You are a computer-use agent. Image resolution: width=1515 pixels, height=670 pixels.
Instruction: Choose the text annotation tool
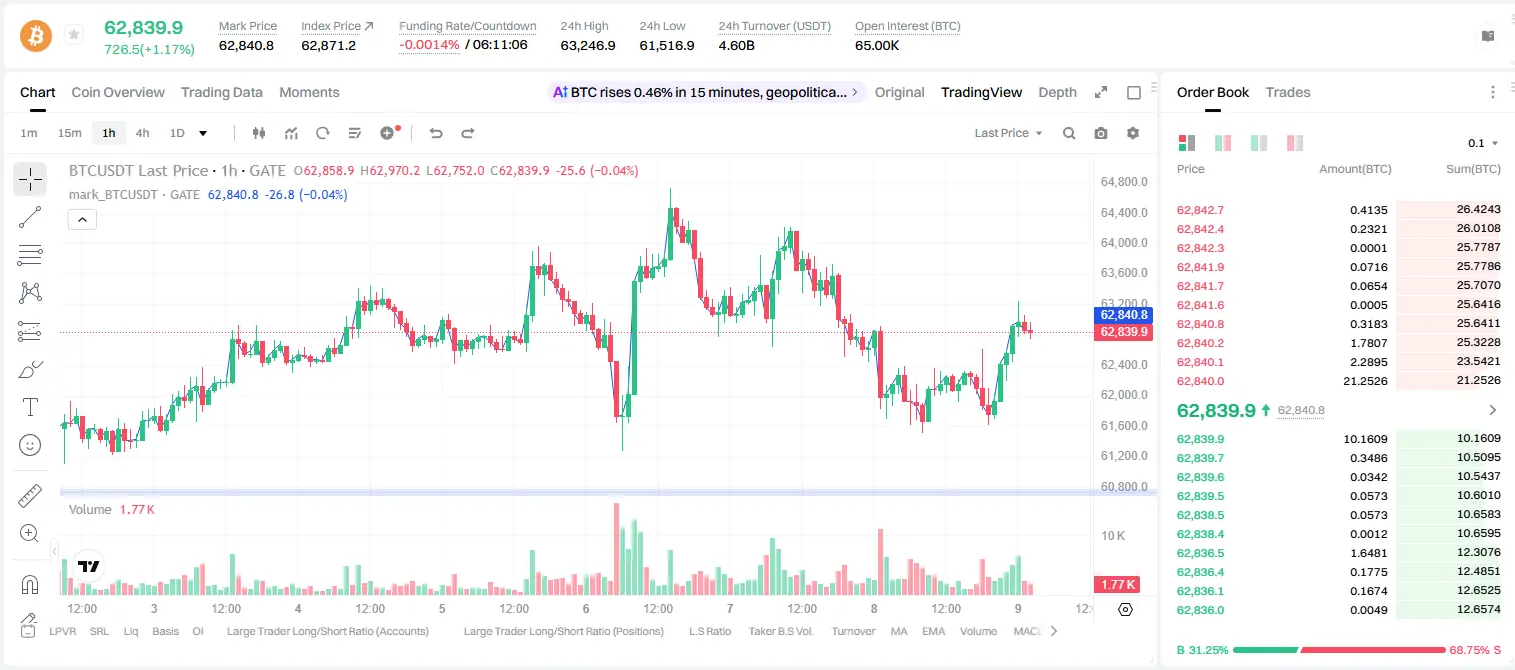coord(30,407)
